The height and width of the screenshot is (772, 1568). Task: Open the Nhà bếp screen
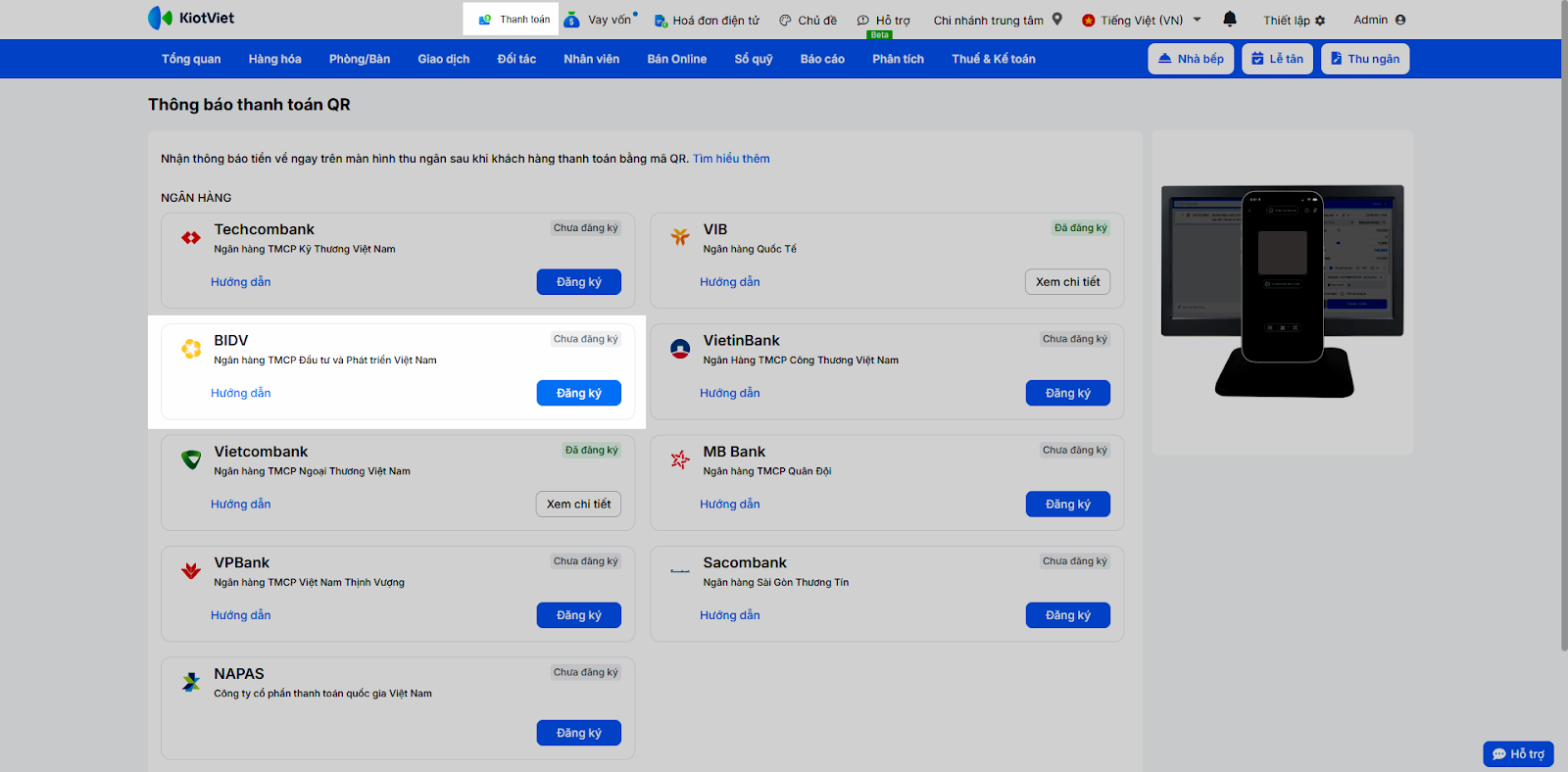click(1191, 59)
